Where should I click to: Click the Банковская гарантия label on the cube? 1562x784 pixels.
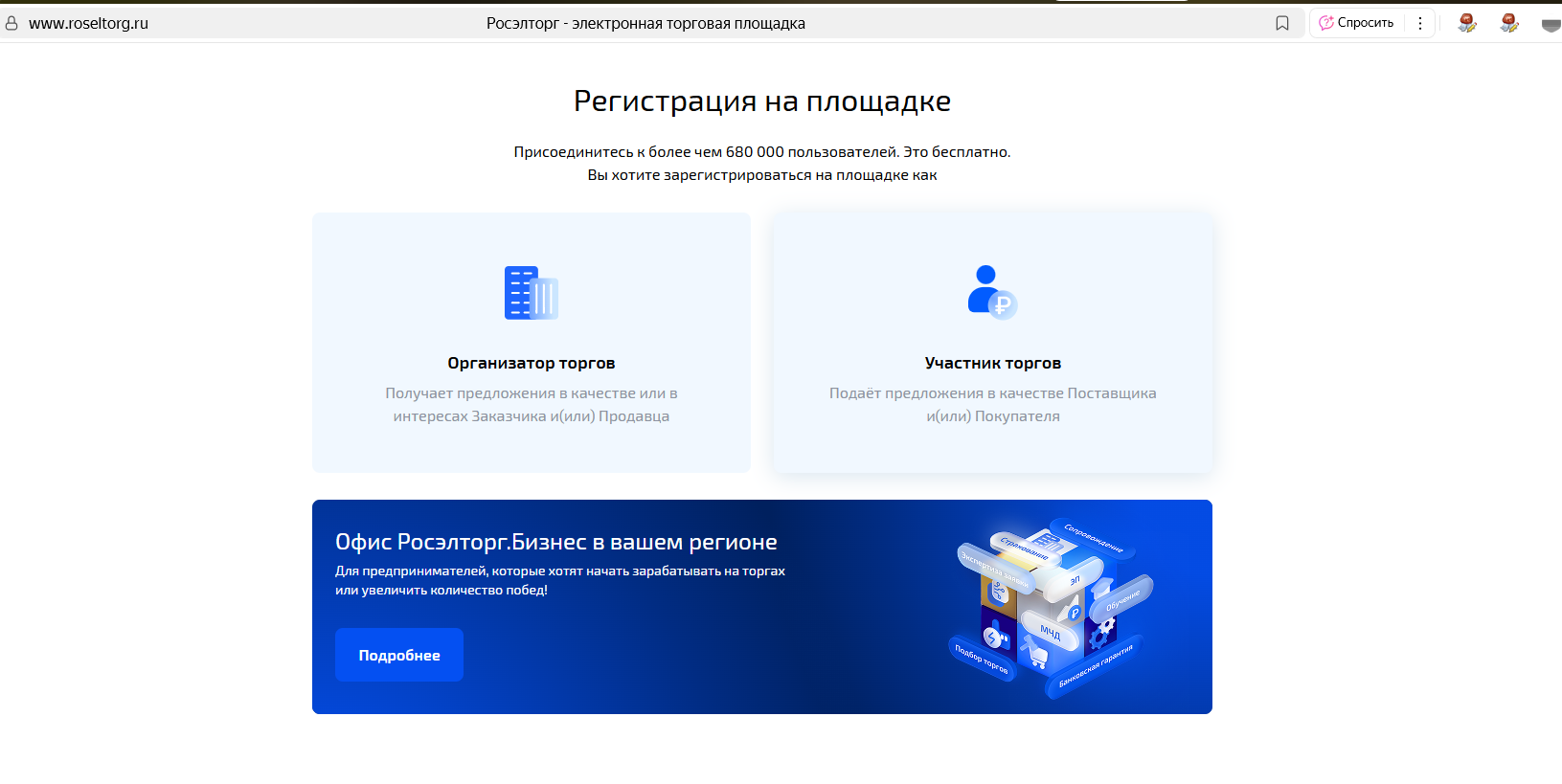[1096, 666]
